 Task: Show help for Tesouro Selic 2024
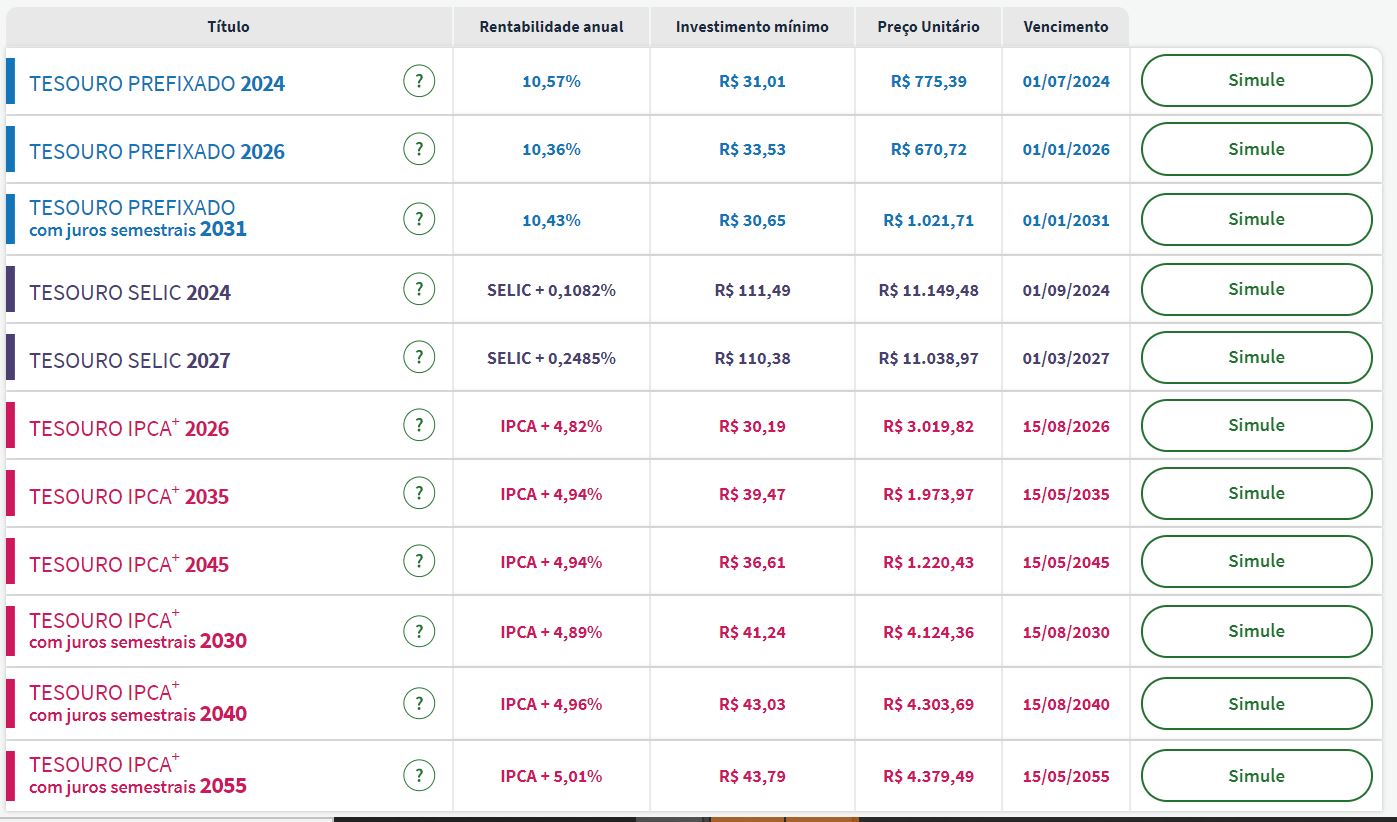419,289
